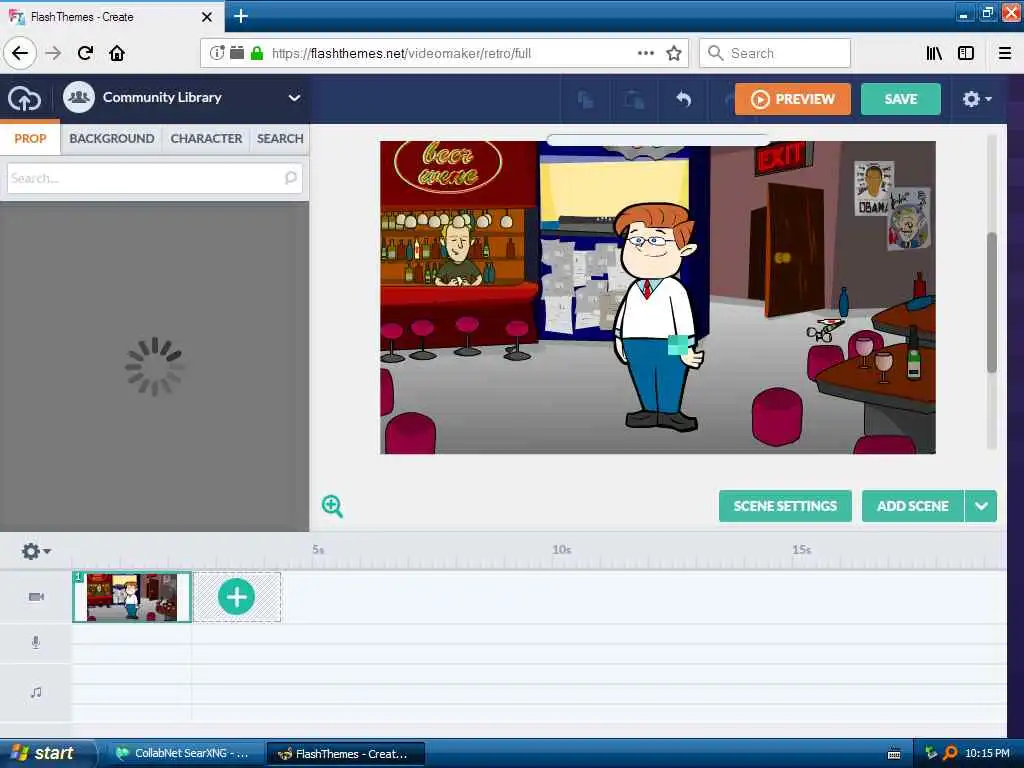Expand the Community Library dropdown
The image size is (1024, 768).
point(295,98)
